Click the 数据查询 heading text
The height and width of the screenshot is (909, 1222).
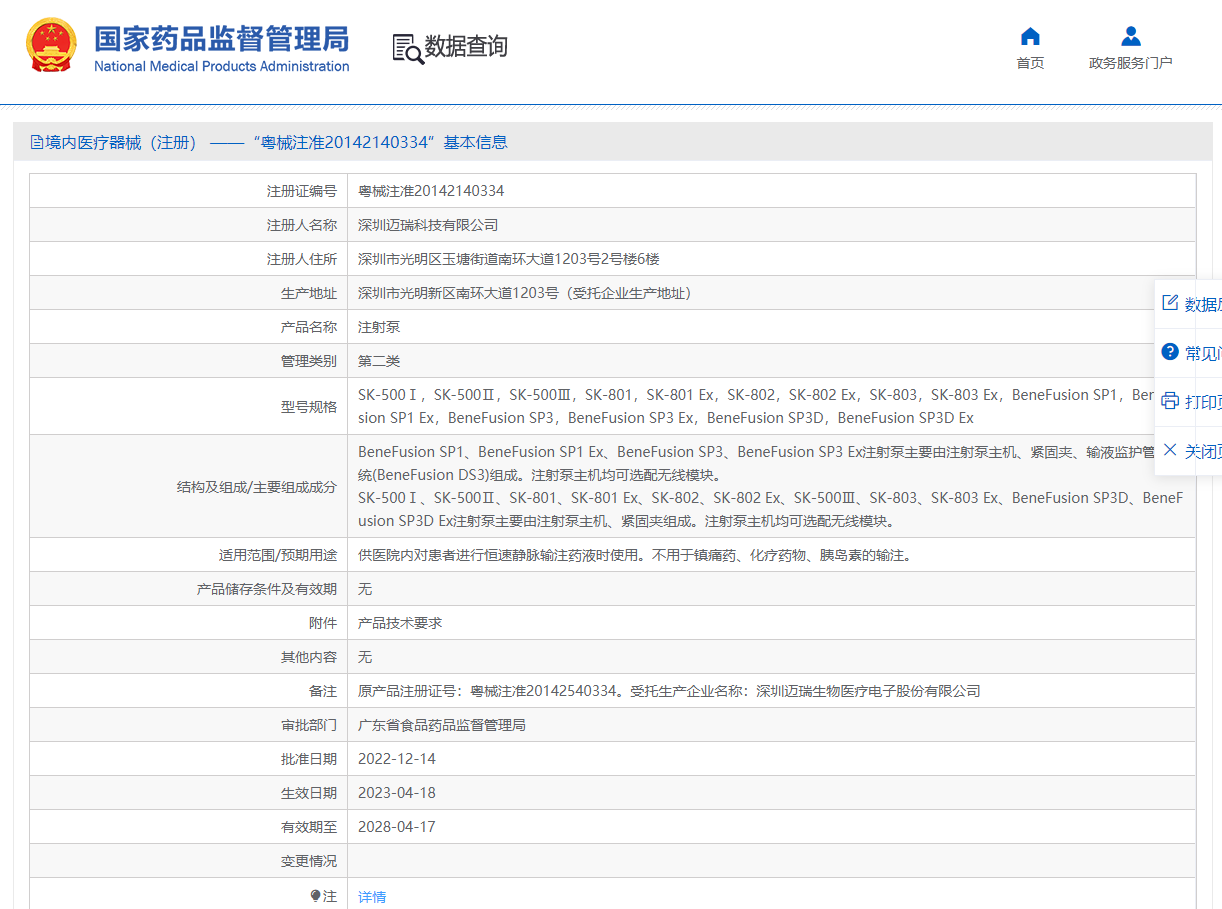(466, 47)
